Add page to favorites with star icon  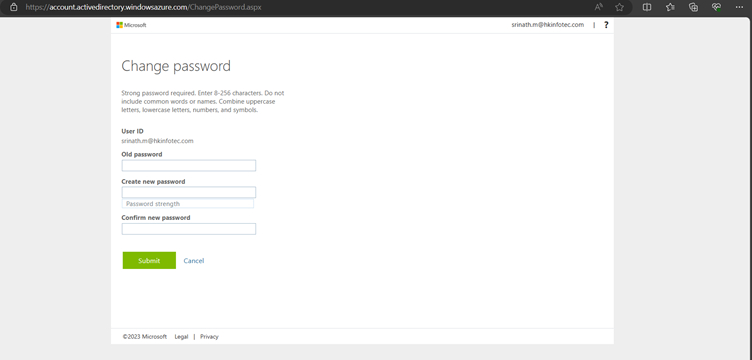click(619, 7)
